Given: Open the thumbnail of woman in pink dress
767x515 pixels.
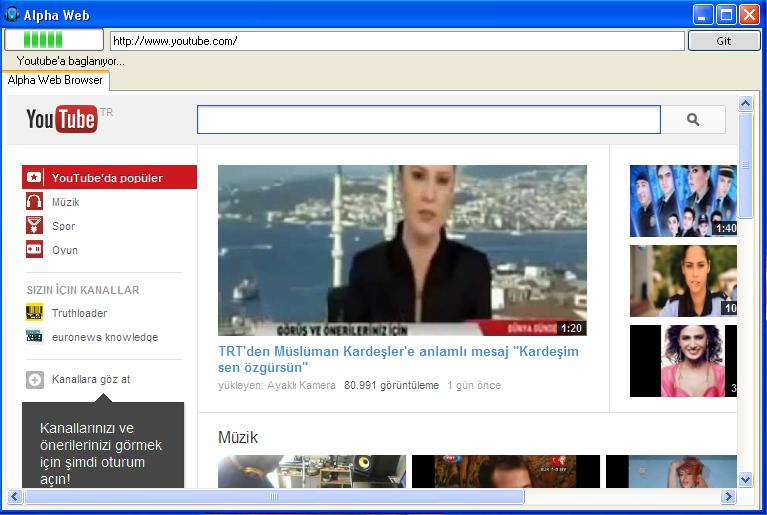Looking at the screenshot, I should 683,361.
